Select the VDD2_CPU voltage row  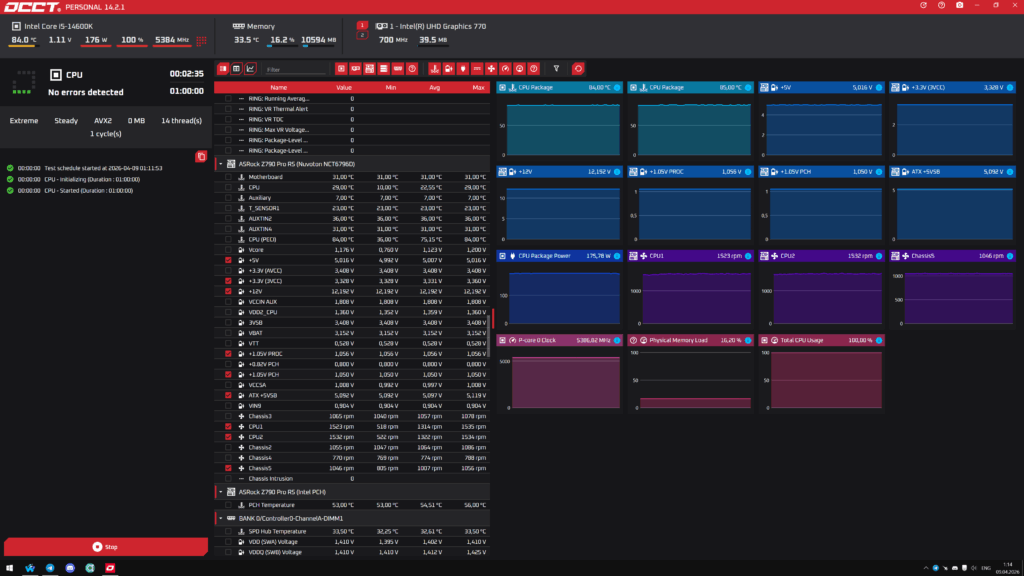click(x=353, y=312)
